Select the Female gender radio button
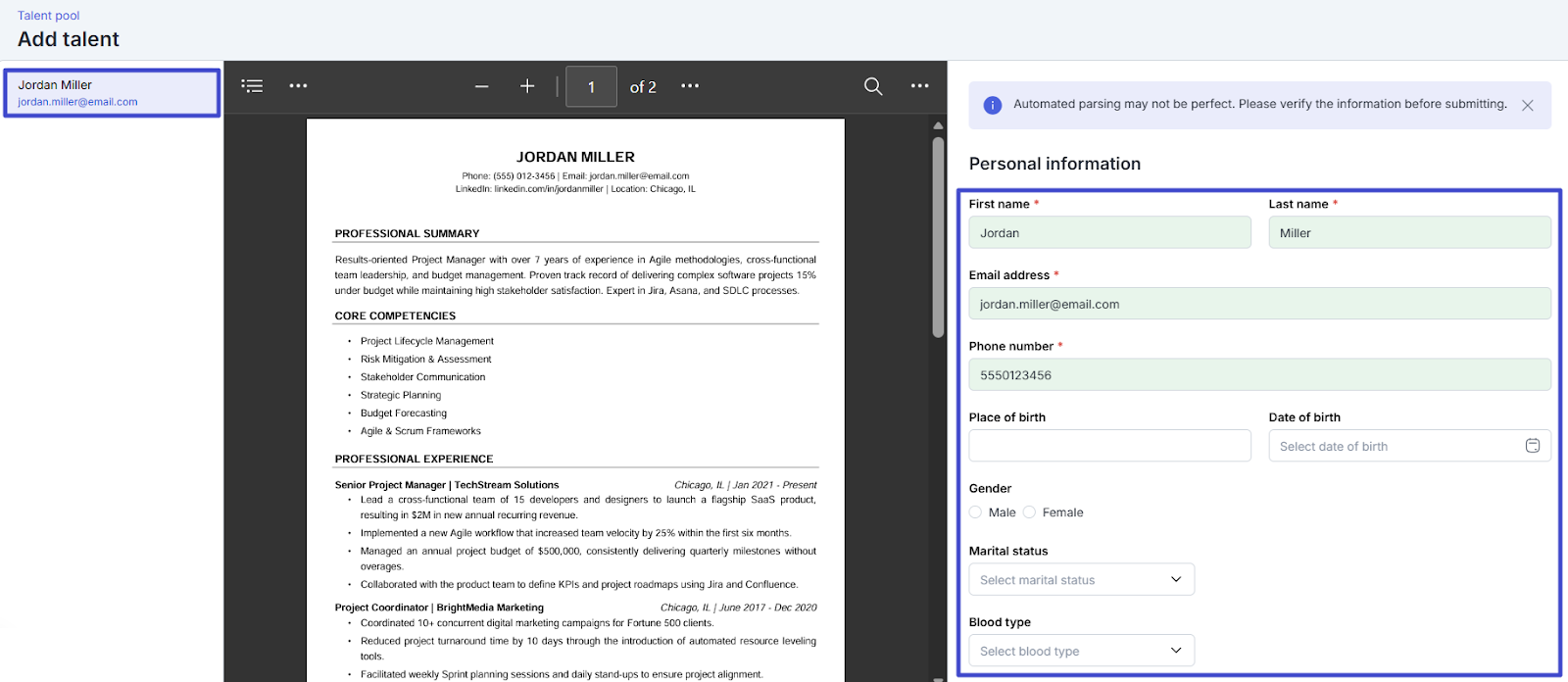This screenshot has height=682, width=1568. 1030,512
